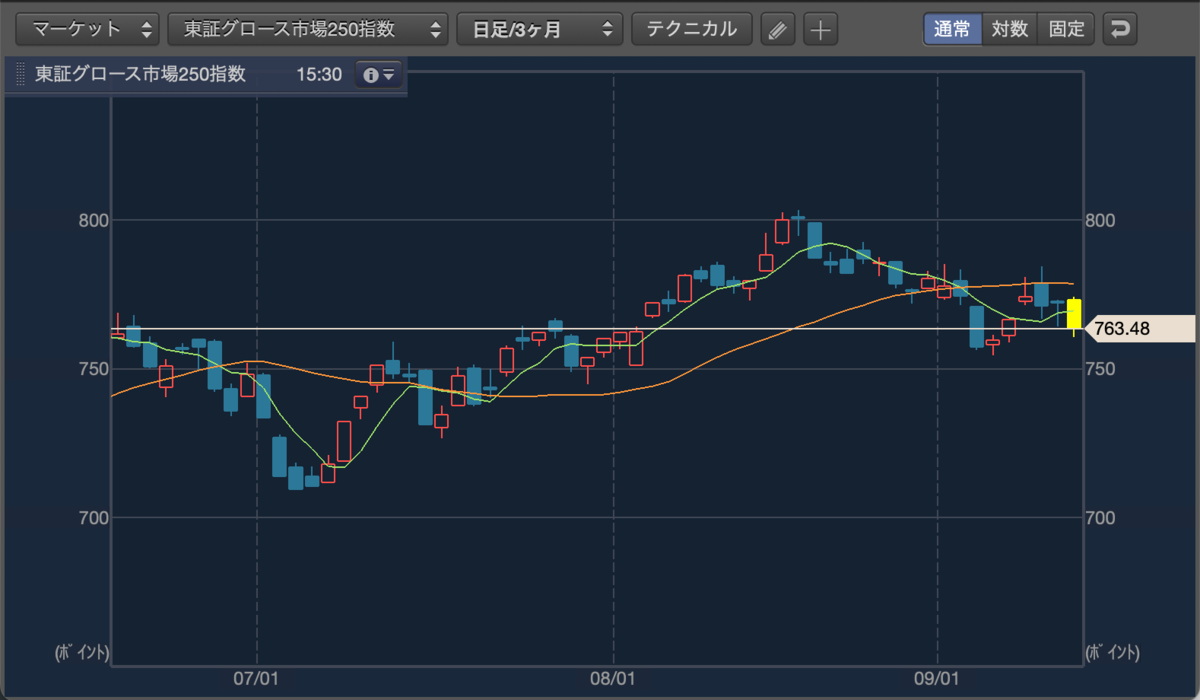The width and height of the screenshot is (1200, 700).
Task: Click the chart title 東証グロース市場250指数 in panel header
Action: (x=140, y=75)
